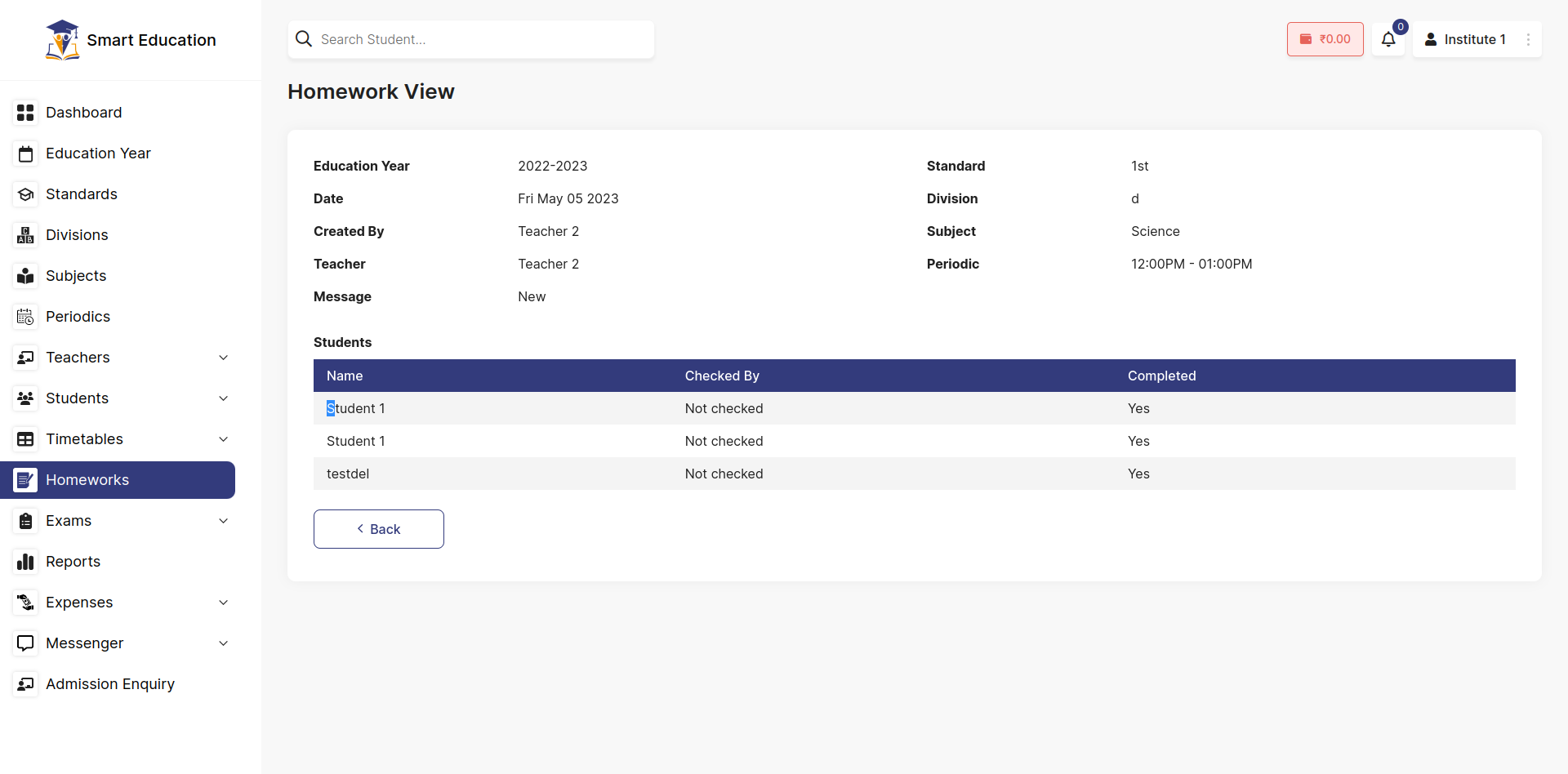Click the user profile avatar icon
Viewport: 1568px width, 774px height.
pyautogui.click(x=1431, y=39)
